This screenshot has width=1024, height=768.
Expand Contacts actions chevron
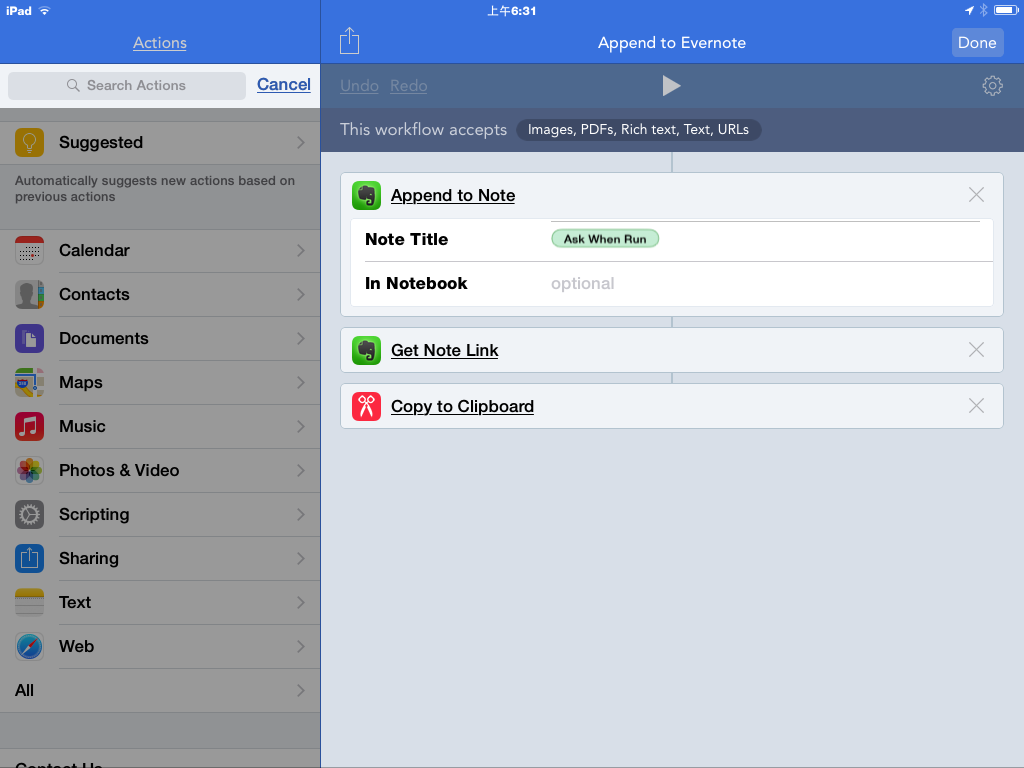pos(301,295)
